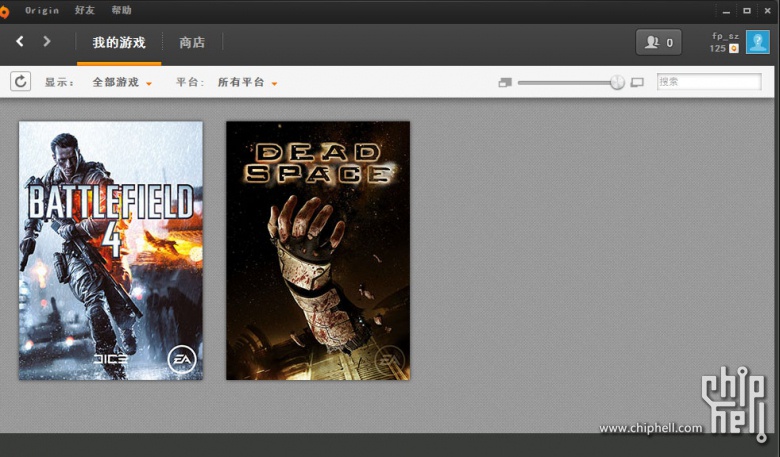Click the Origin logo icon
This screenshot has width=780, height=457.
4,11
